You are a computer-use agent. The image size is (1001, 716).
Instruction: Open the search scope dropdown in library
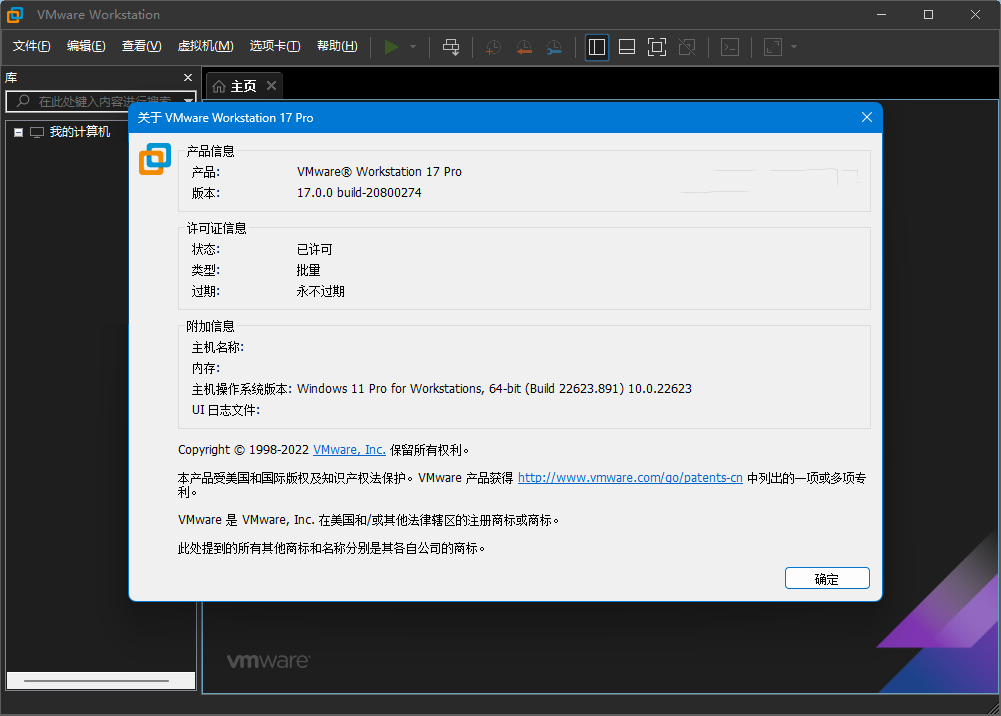pos(188,101)
